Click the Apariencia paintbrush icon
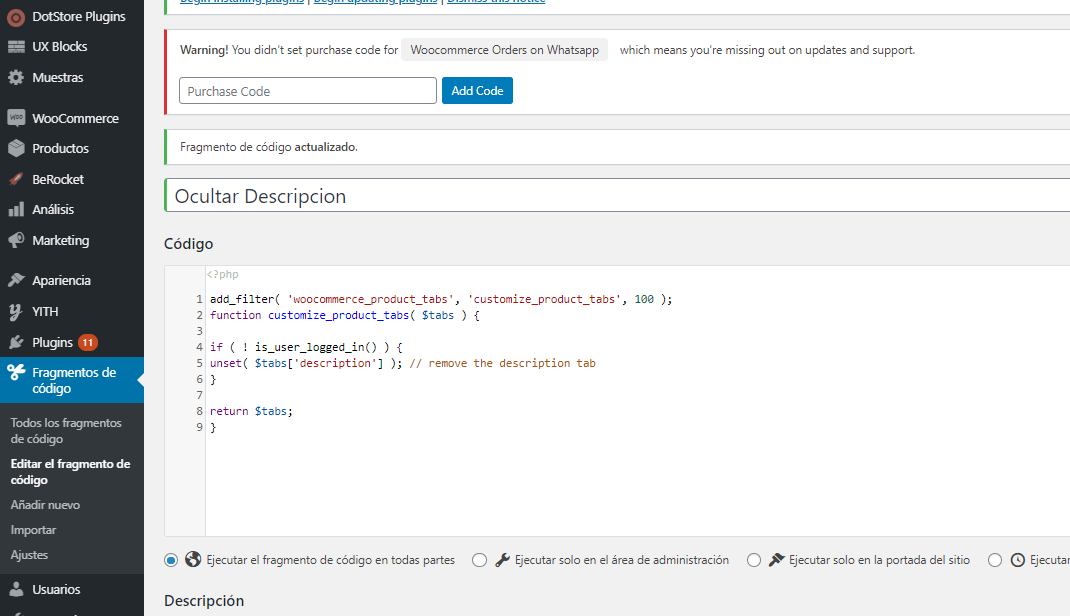Viewport: 1070px width, 616px height. (x=16, y=280)
